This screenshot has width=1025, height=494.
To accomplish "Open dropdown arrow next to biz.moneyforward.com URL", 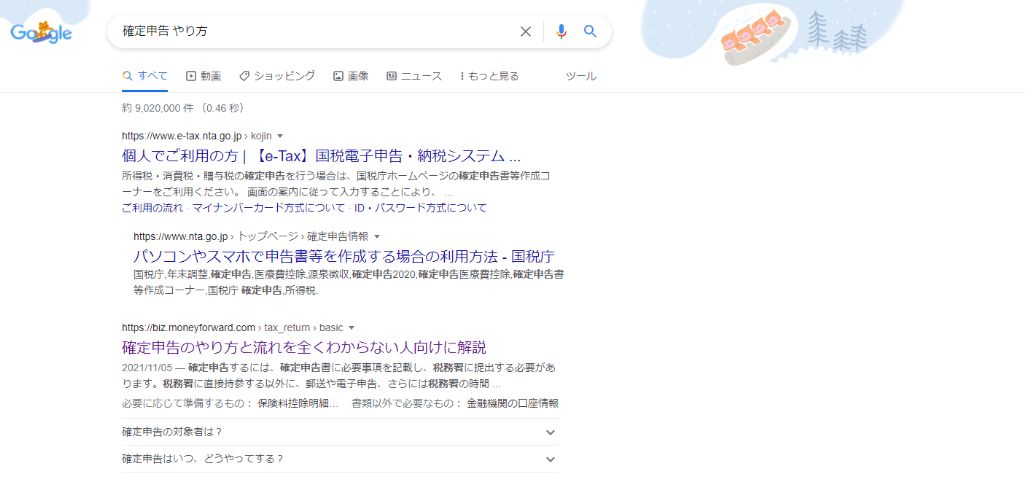I will click(x=352, y=327).
